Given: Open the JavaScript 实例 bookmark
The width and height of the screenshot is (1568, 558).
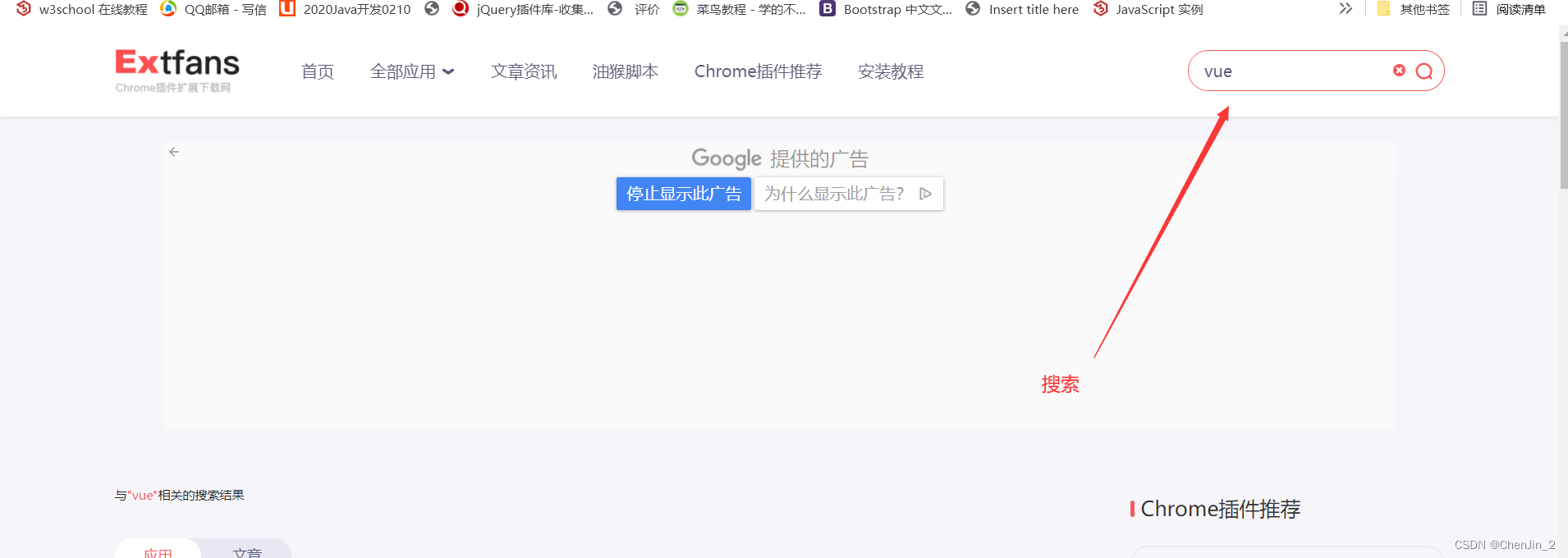Looking at the screenshot, I should [1148, 9].
